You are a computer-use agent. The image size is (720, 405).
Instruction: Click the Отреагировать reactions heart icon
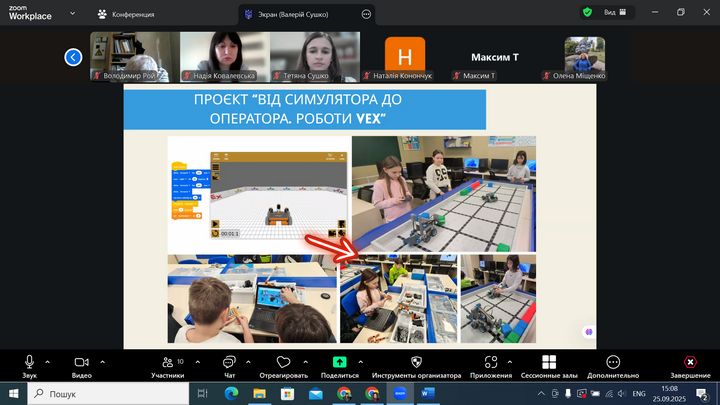[x=283, y=363]
